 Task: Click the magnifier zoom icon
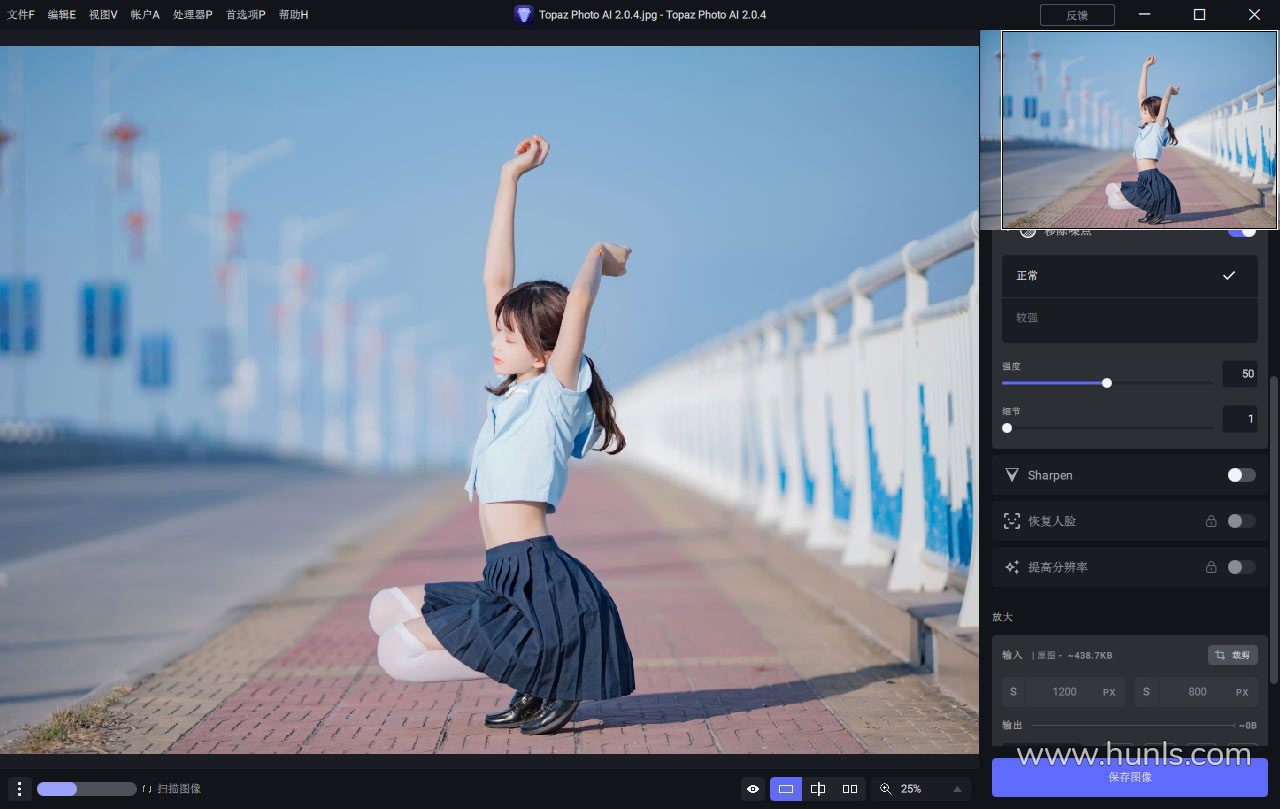[x=885, y=789]
